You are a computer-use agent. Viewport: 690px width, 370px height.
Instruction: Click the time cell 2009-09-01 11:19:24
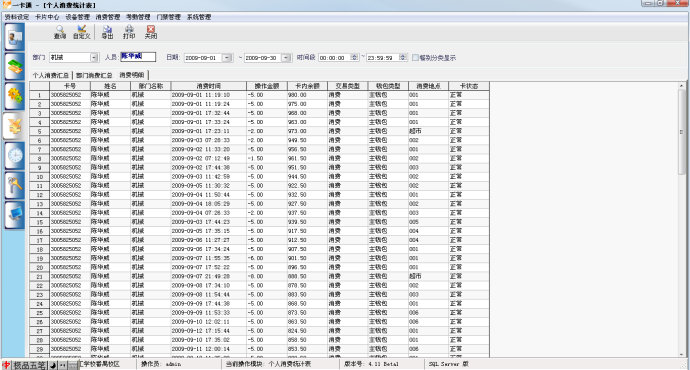pyautogui.click(x=209, y=104)
